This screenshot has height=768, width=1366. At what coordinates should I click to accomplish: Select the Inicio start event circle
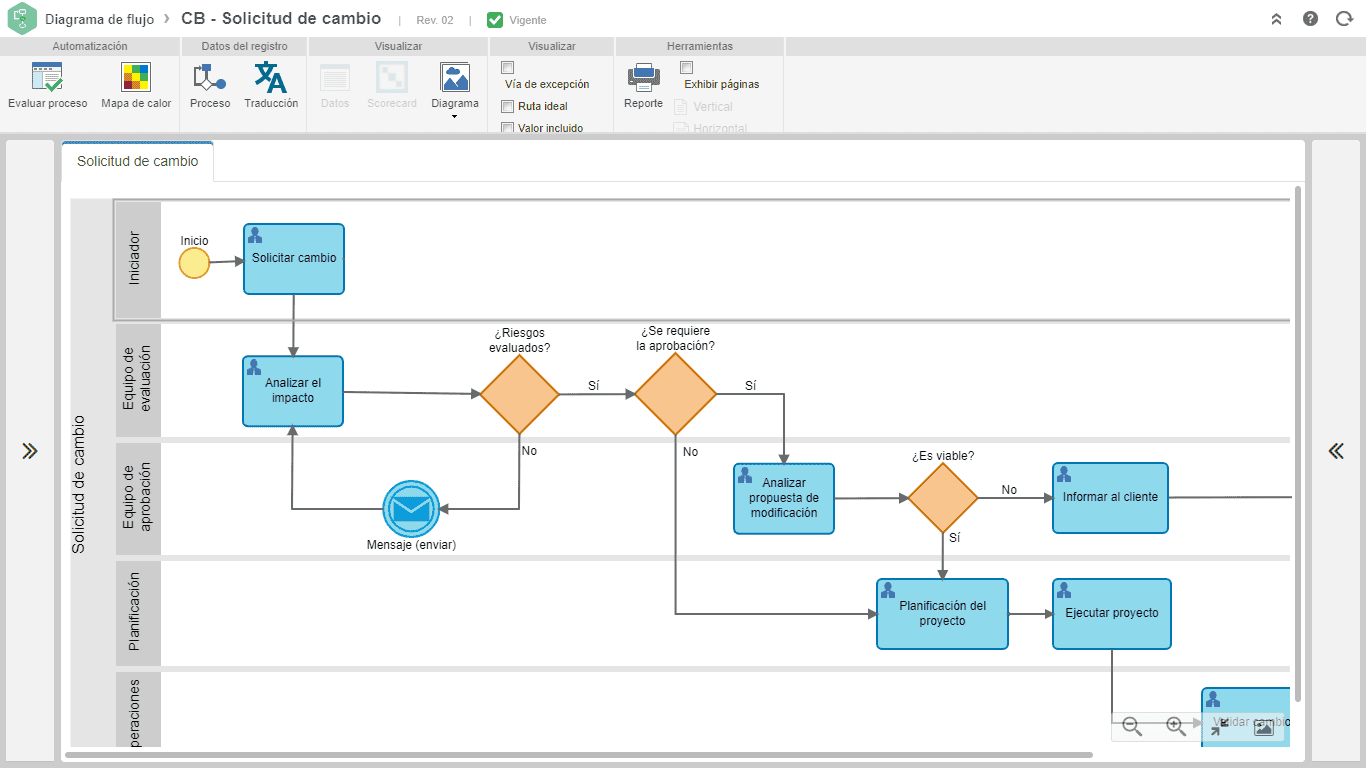pyautogui.click(x=194, y=263)
